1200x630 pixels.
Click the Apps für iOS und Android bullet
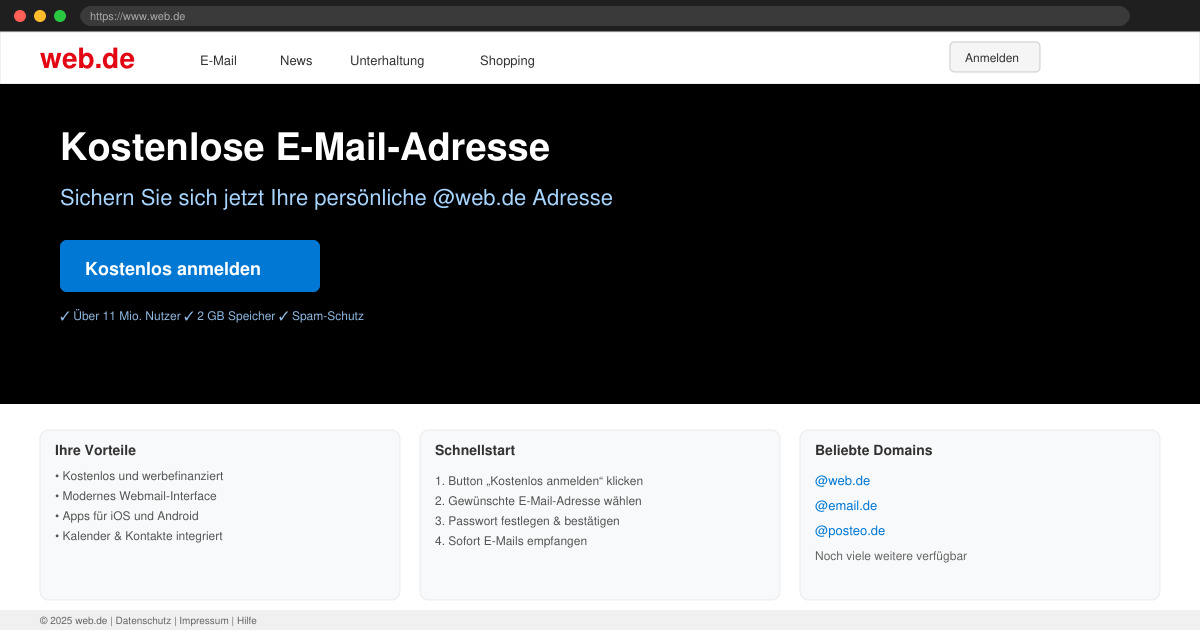(127, 516)
